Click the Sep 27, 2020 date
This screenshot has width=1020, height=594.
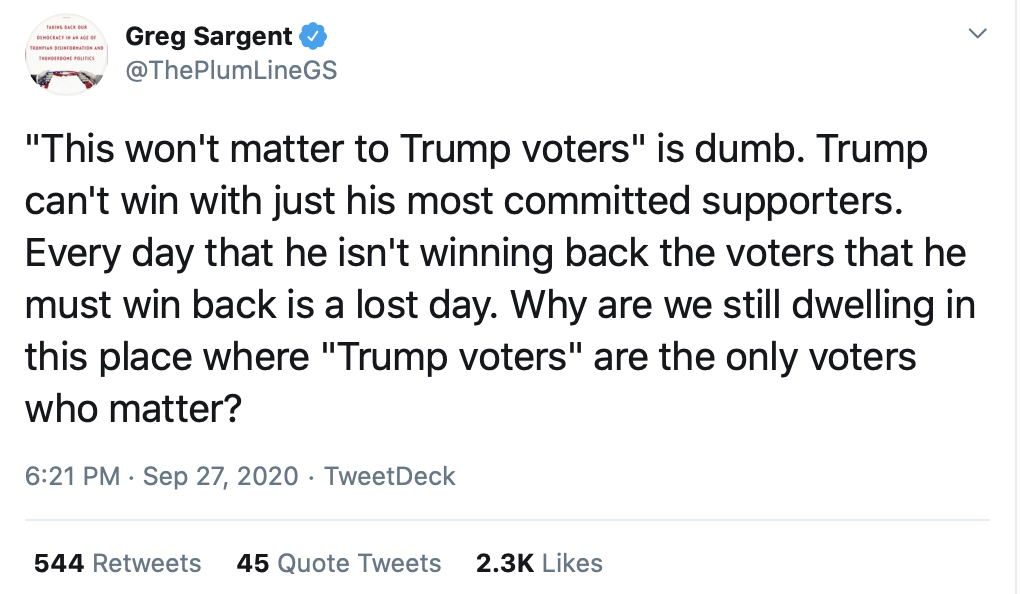click(221, 476)
